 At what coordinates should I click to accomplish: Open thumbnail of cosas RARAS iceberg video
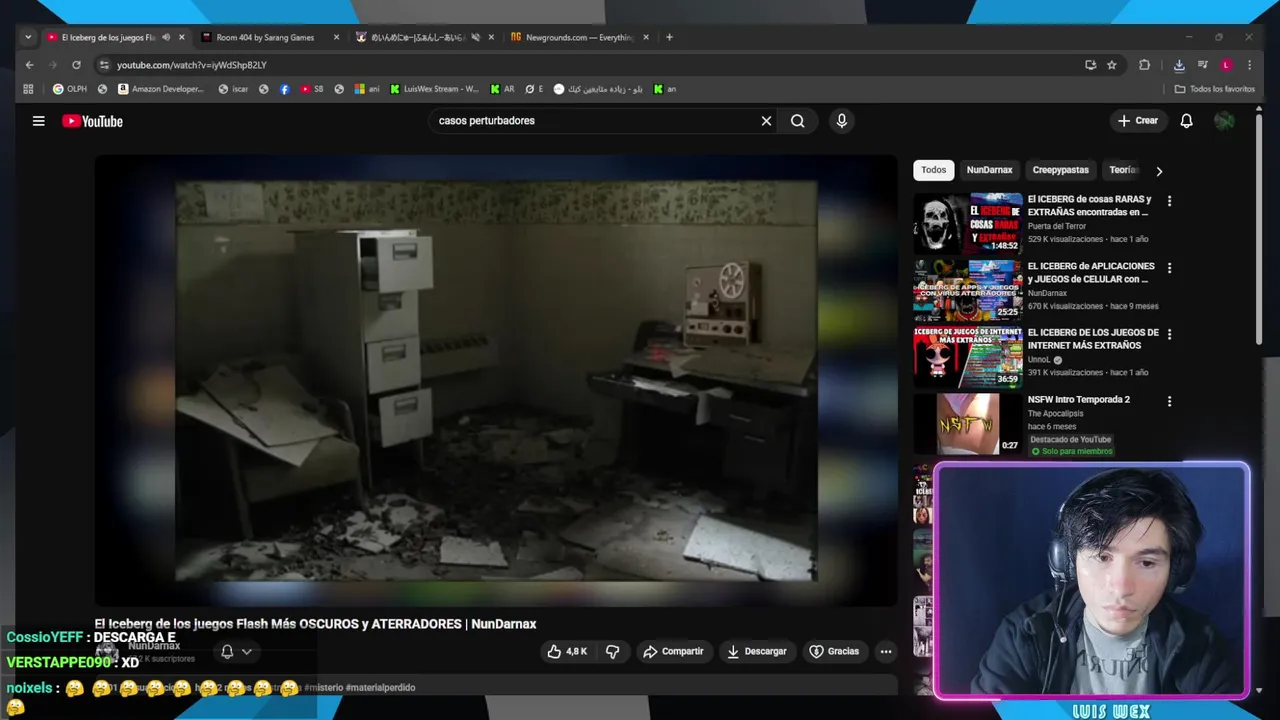[x=967, y=223]
